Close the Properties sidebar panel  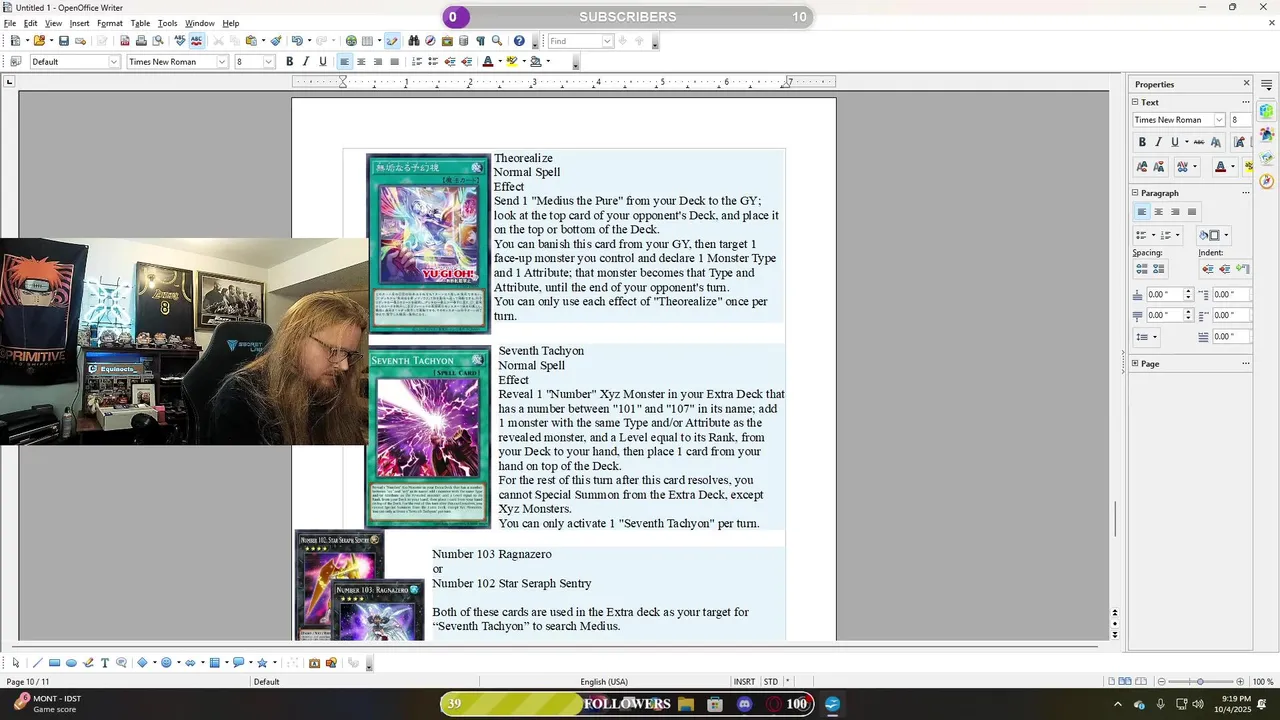[1246, 84]
